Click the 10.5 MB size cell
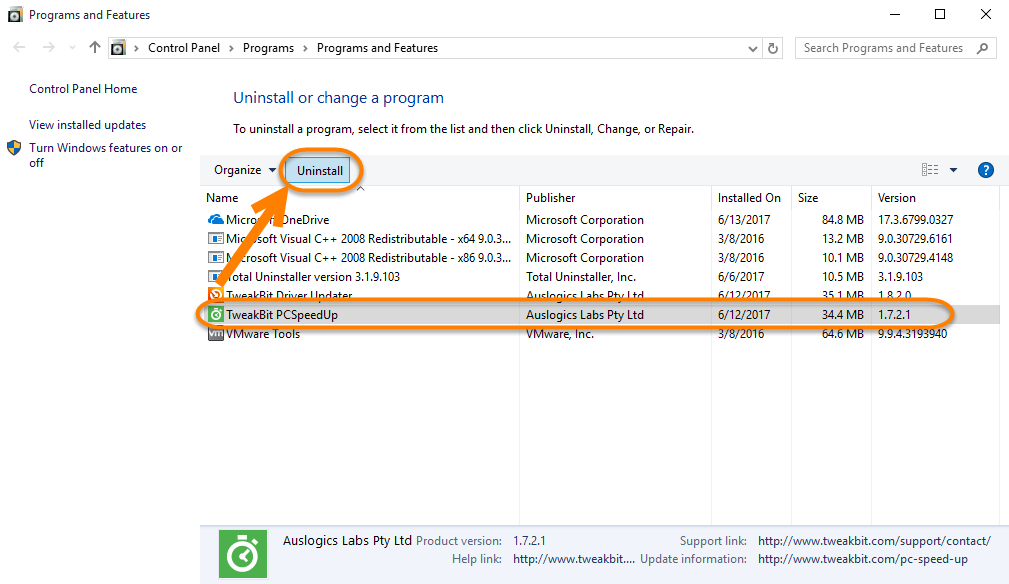1009x584 pixels. (842, 277)
